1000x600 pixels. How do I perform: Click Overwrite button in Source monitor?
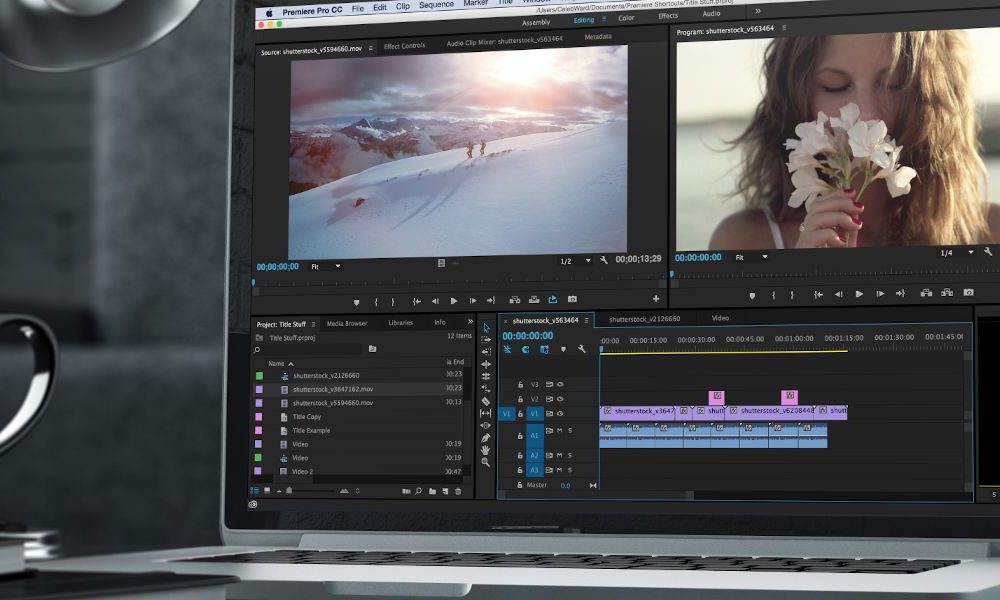pos(534,300)
